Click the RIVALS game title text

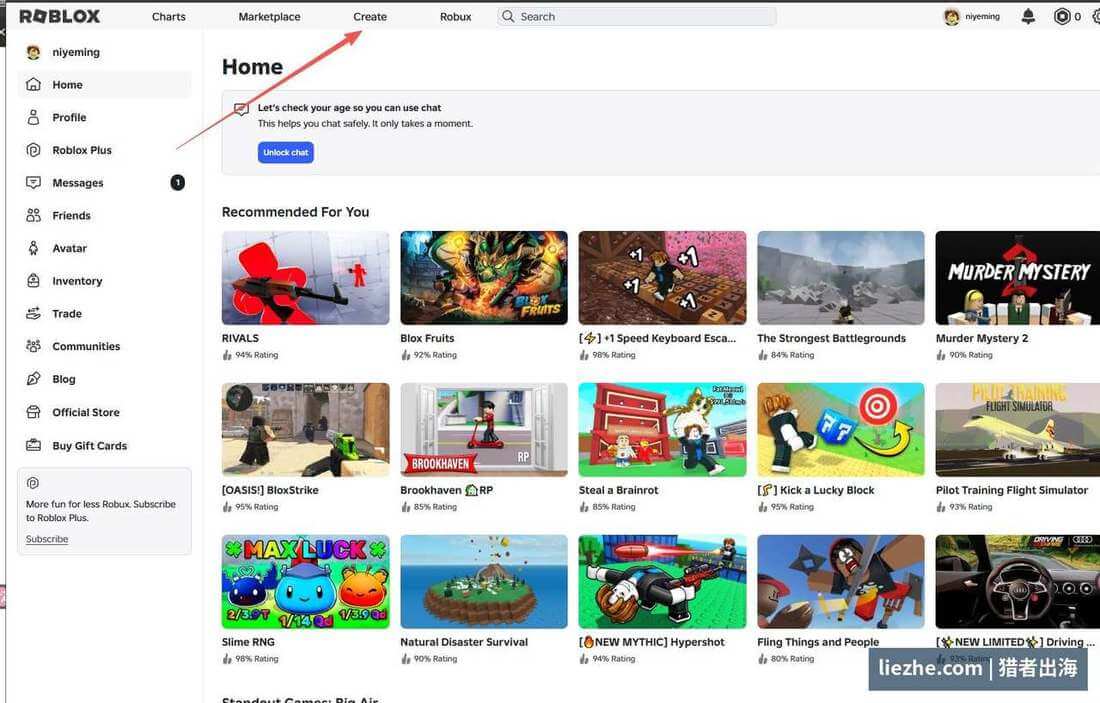tap(240, 338)
